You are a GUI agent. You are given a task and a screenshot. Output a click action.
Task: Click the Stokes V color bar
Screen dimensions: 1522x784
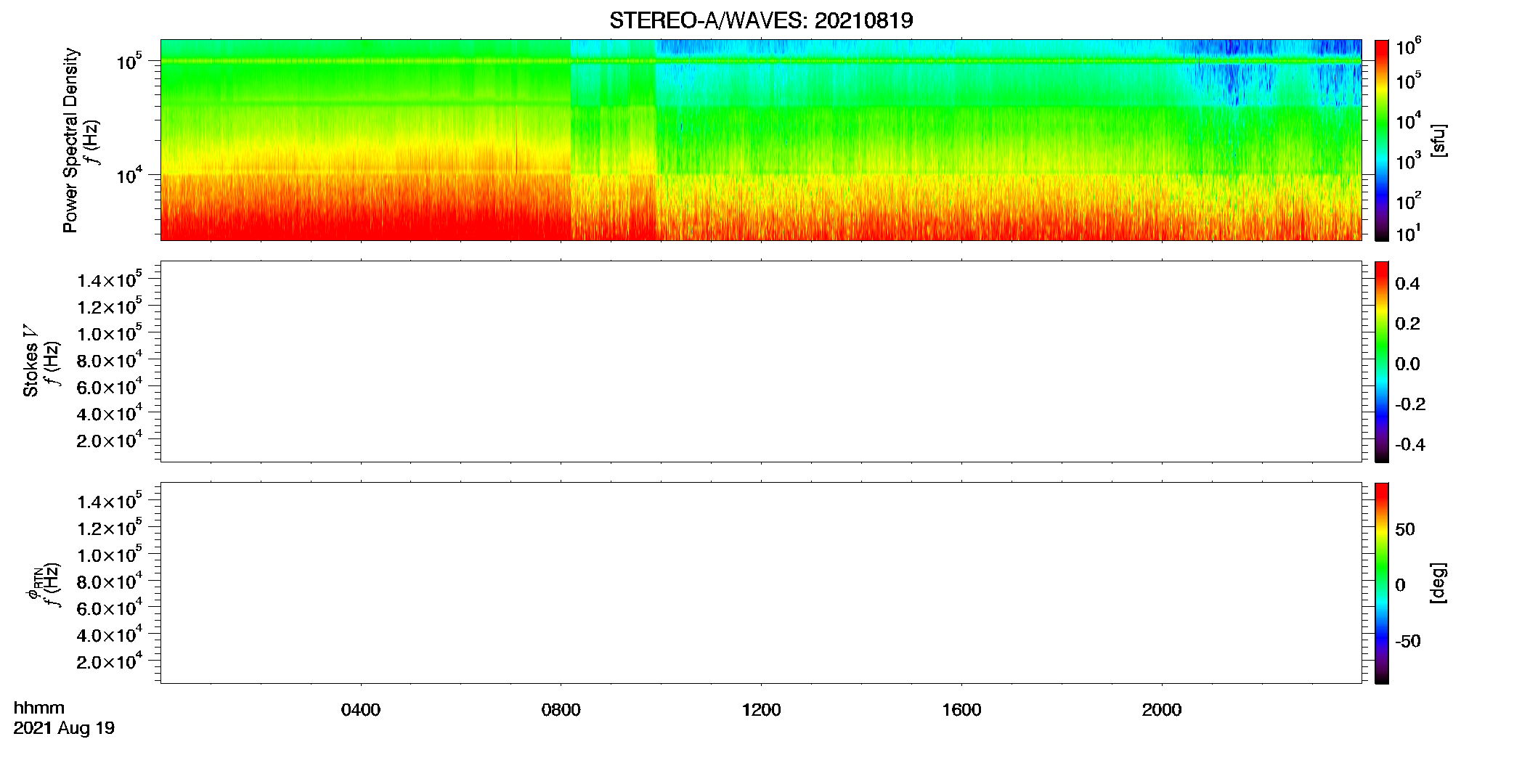click(1381, 362)
